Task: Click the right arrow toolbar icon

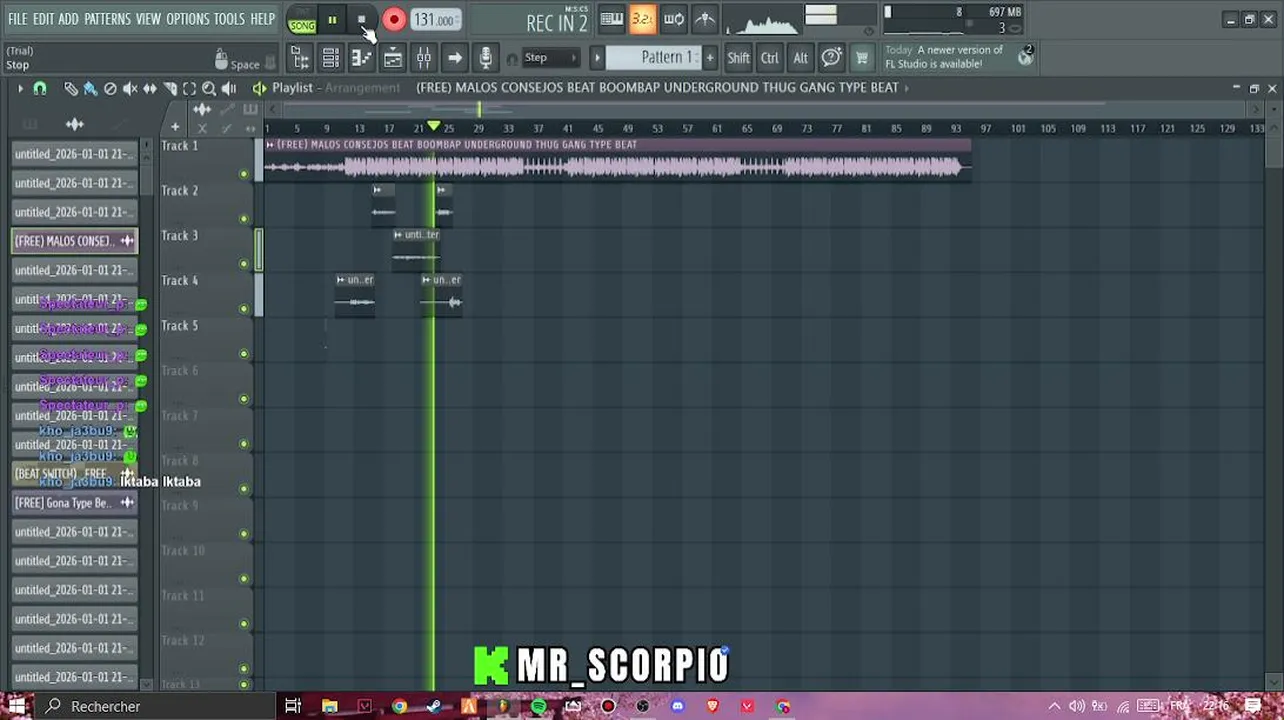Action: tap(454, 58)
